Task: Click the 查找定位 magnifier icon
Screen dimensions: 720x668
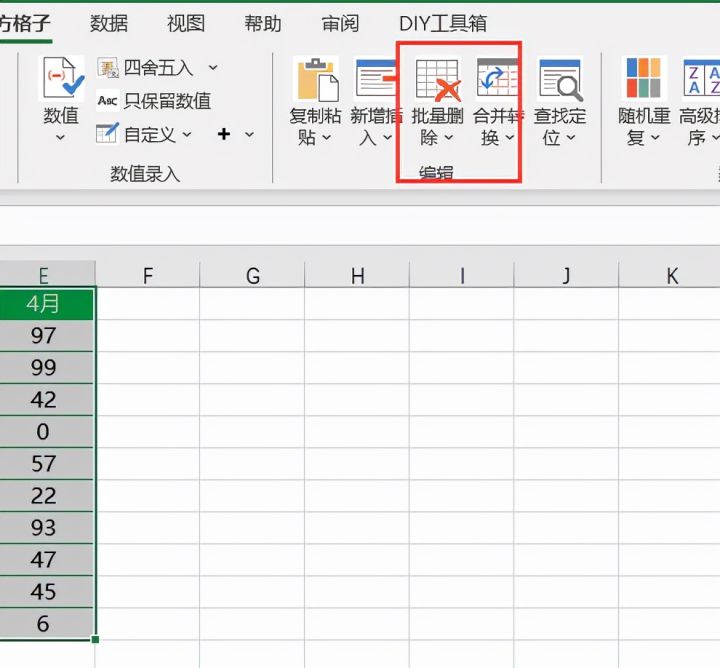Action: (560, 79)
